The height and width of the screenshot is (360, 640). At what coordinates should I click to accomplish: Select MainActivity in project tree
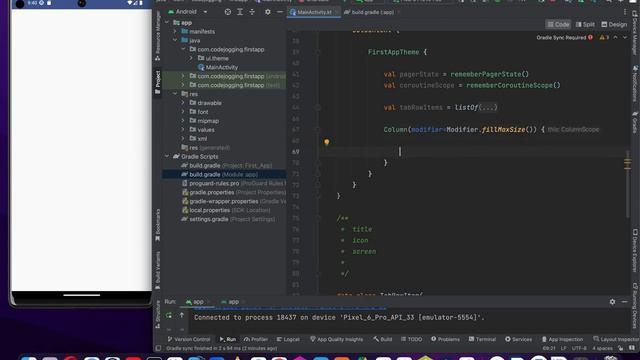[x=218, y=67]
